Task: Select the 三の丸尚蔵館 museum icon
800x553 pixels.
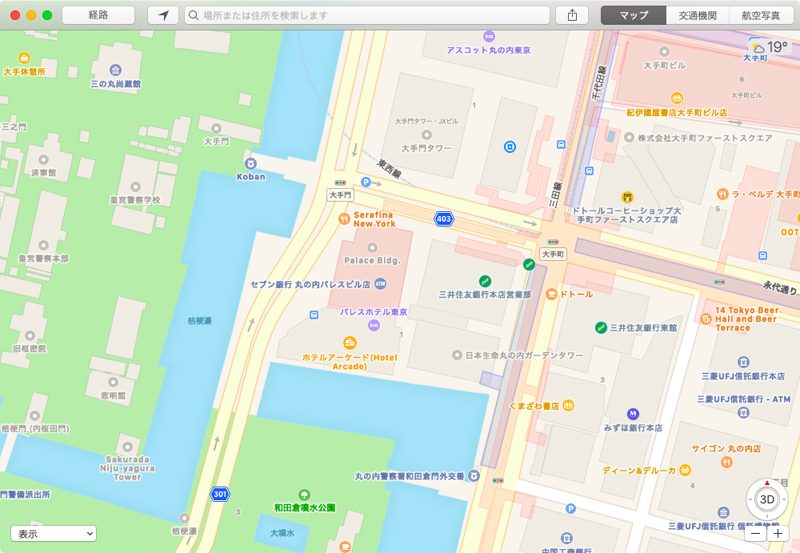Action: (x=116, y=70)
